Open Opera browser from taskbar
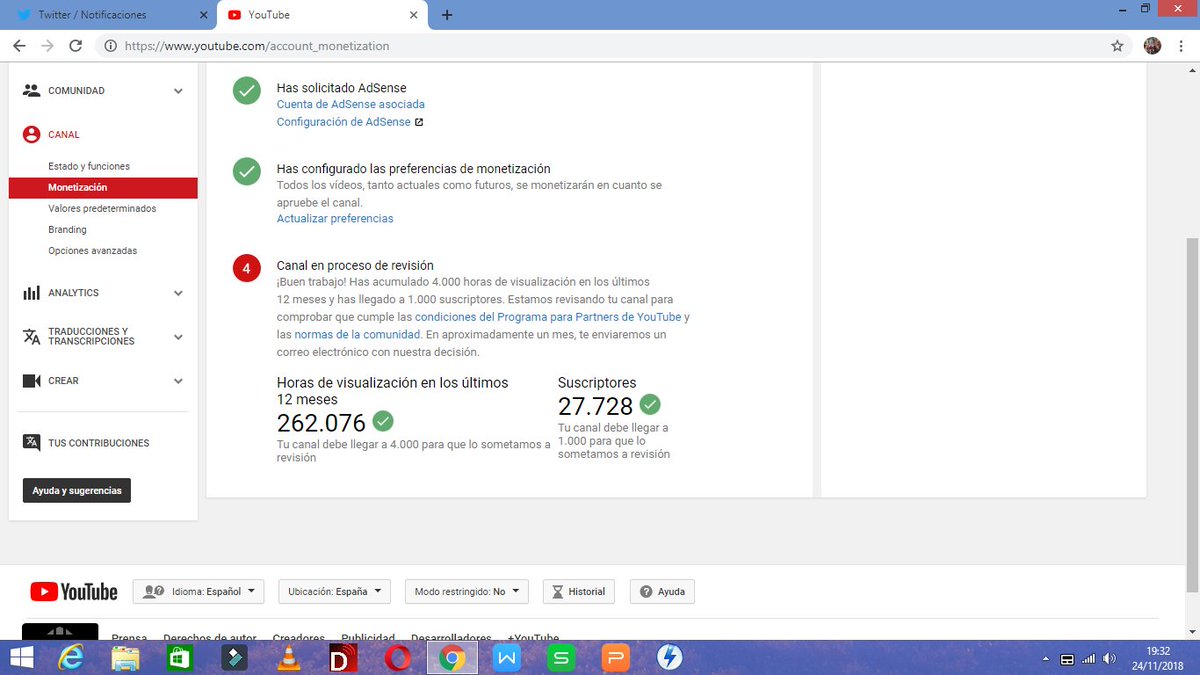This screenshot has width=1200, height=675. pos(396,658)
